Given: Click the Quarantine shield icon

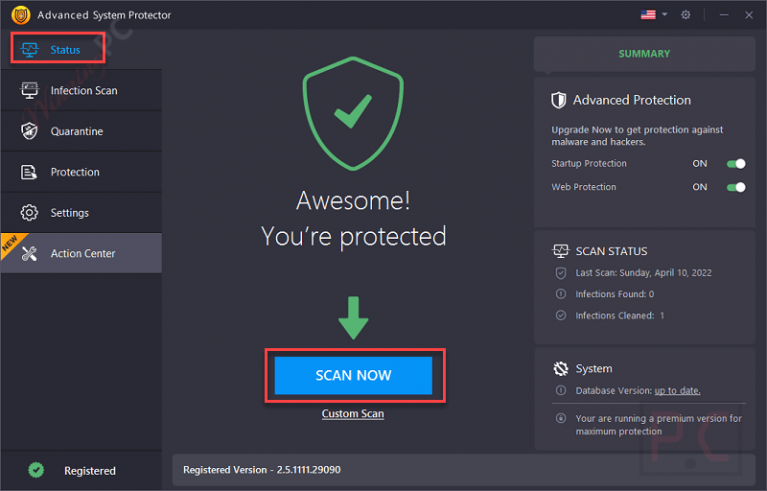Looking at the screenshot, I should click(x=29, y=131).
